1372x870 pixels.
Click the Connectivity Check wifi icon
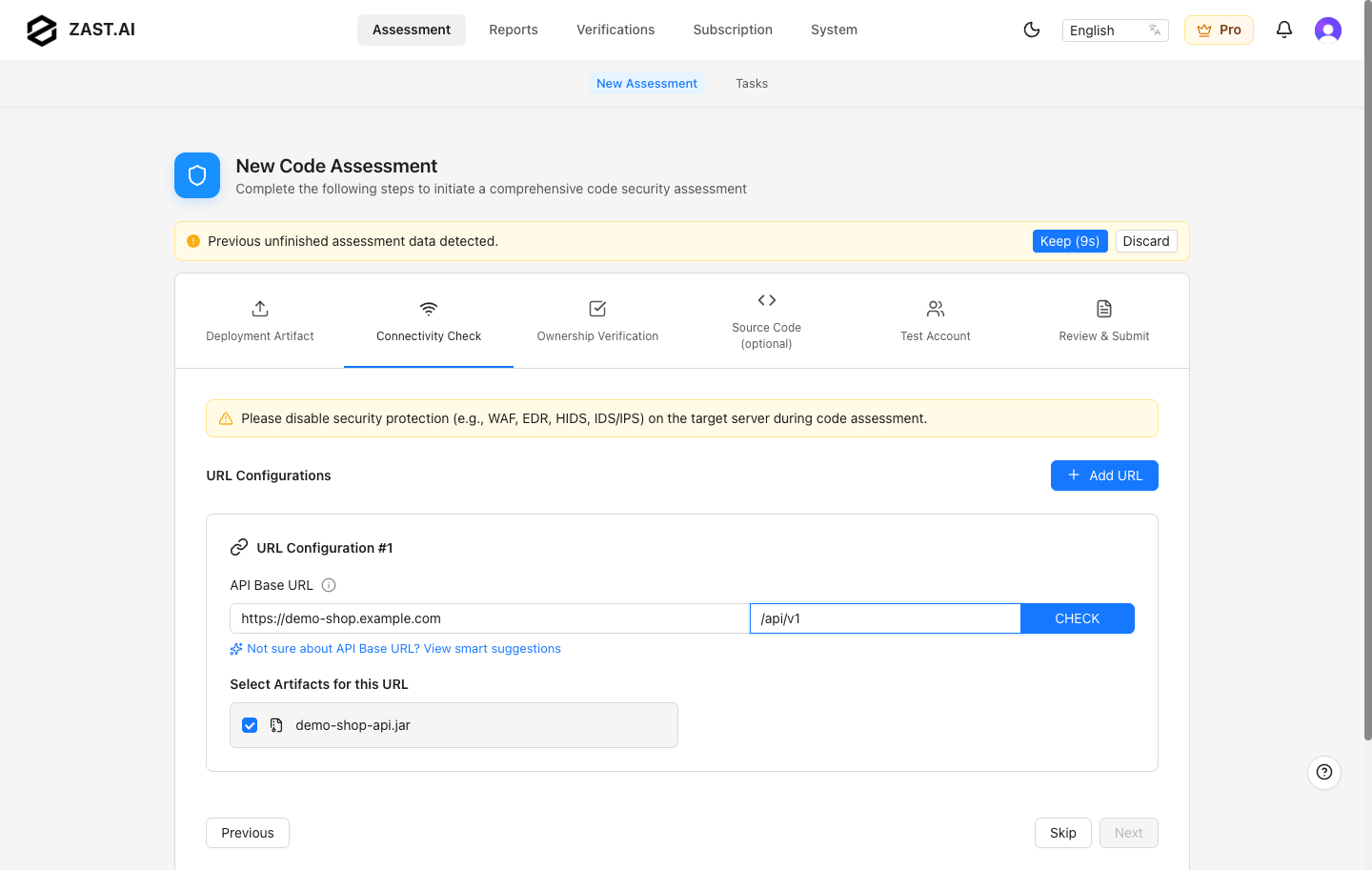[x=429, y=309]
